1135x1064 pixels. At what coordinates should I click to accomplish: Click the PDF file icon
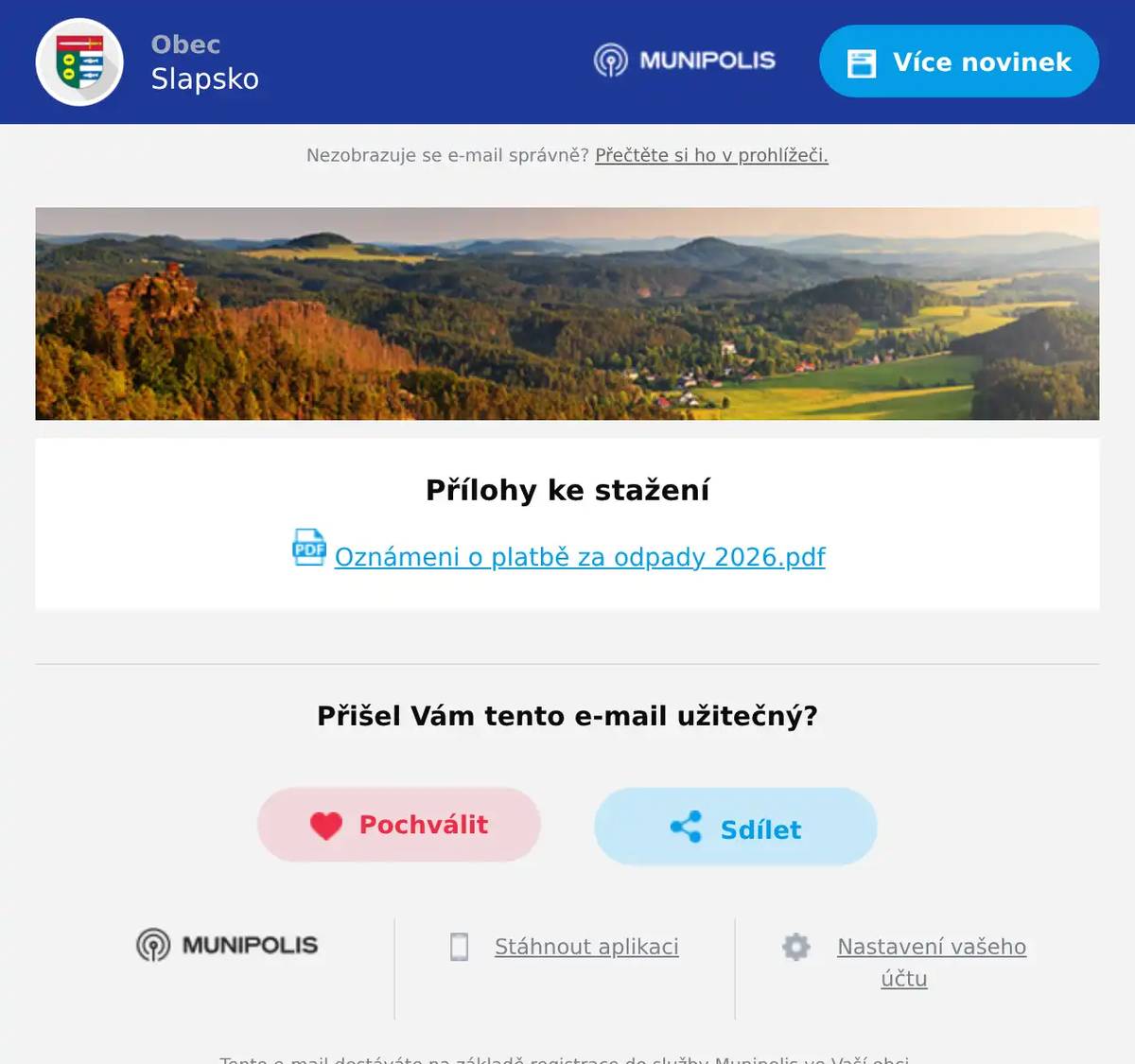(309, 548)
